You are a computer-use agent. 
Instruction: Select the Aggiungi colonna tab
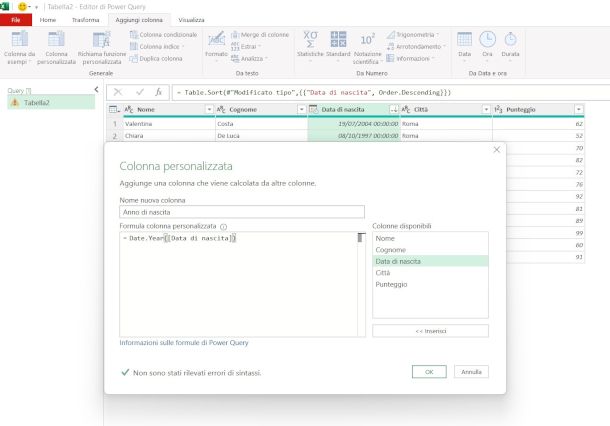[x=139, y=20]
